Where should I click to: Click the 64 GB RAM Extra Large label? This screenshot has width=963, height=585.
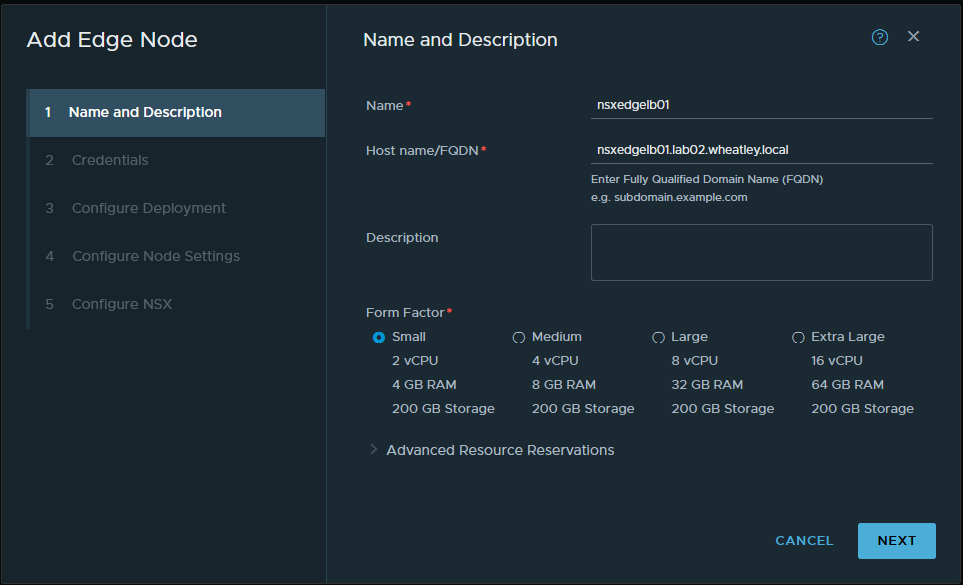(847, 385)
